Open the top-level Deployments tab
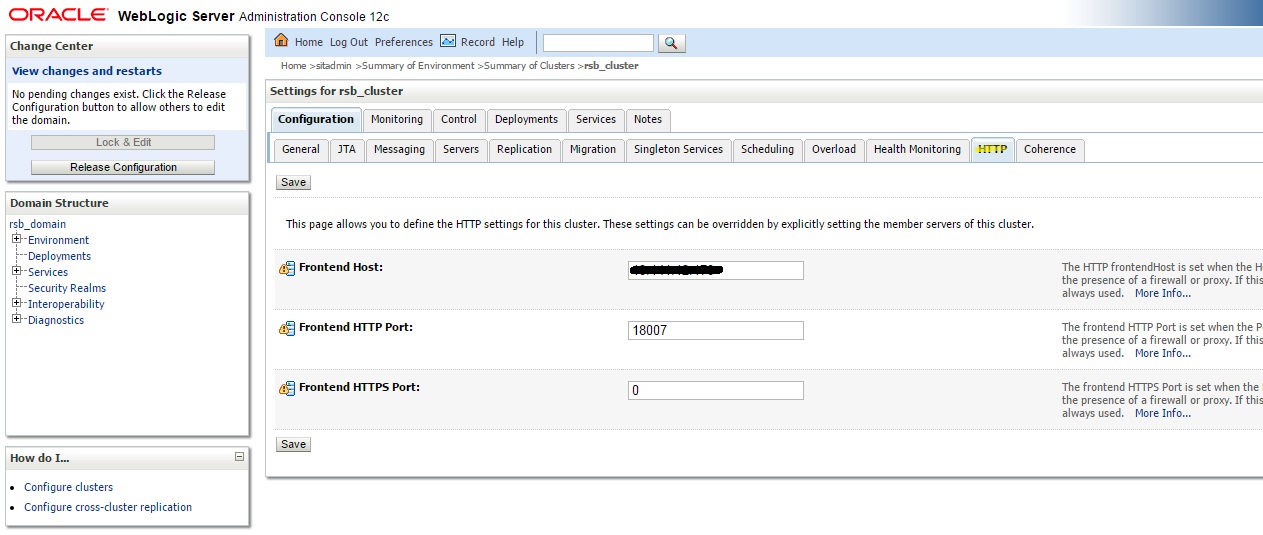This screenshot has width=1263, height=535. click(526, 119)
